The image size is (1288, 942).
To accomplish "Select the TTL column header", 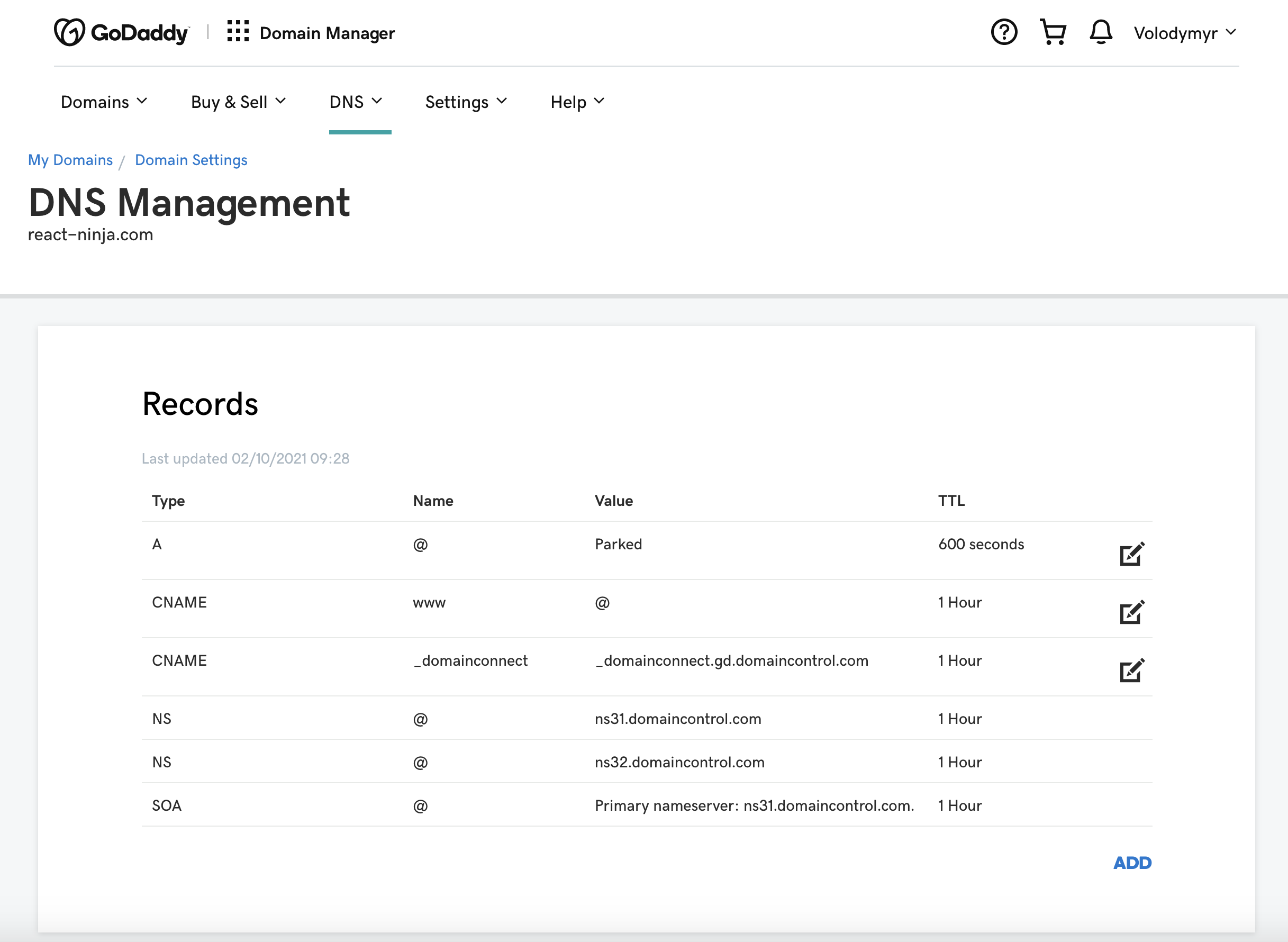I will [951, 501].
